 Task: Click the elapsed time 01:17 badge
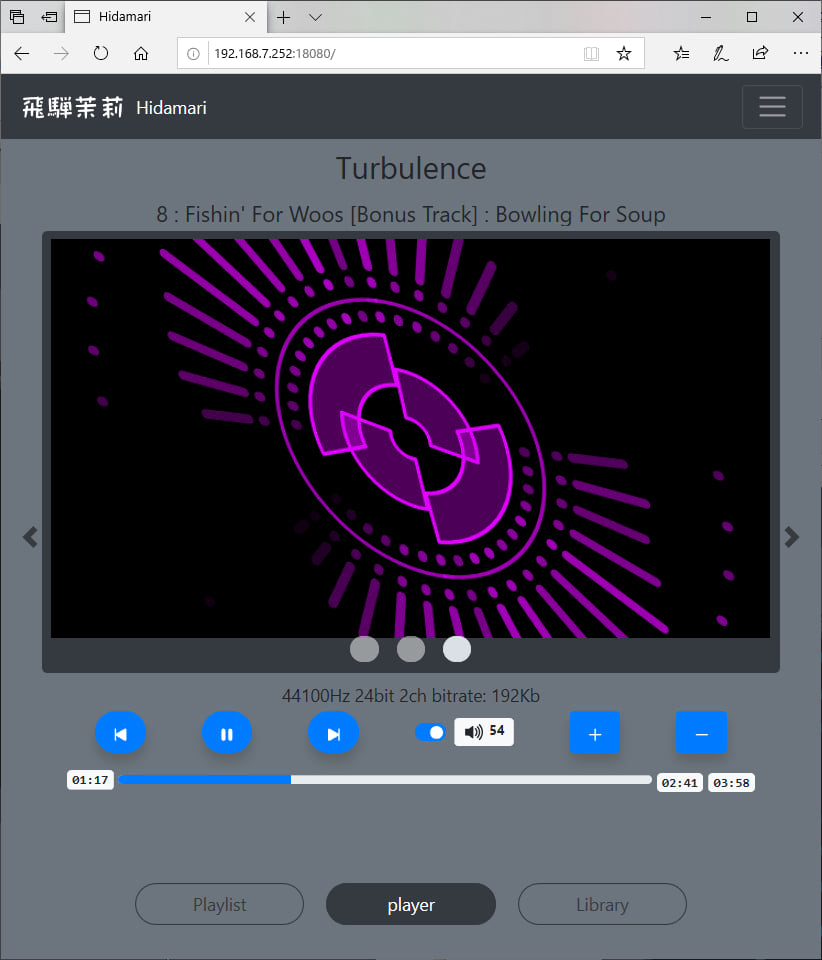click(90, 780)
